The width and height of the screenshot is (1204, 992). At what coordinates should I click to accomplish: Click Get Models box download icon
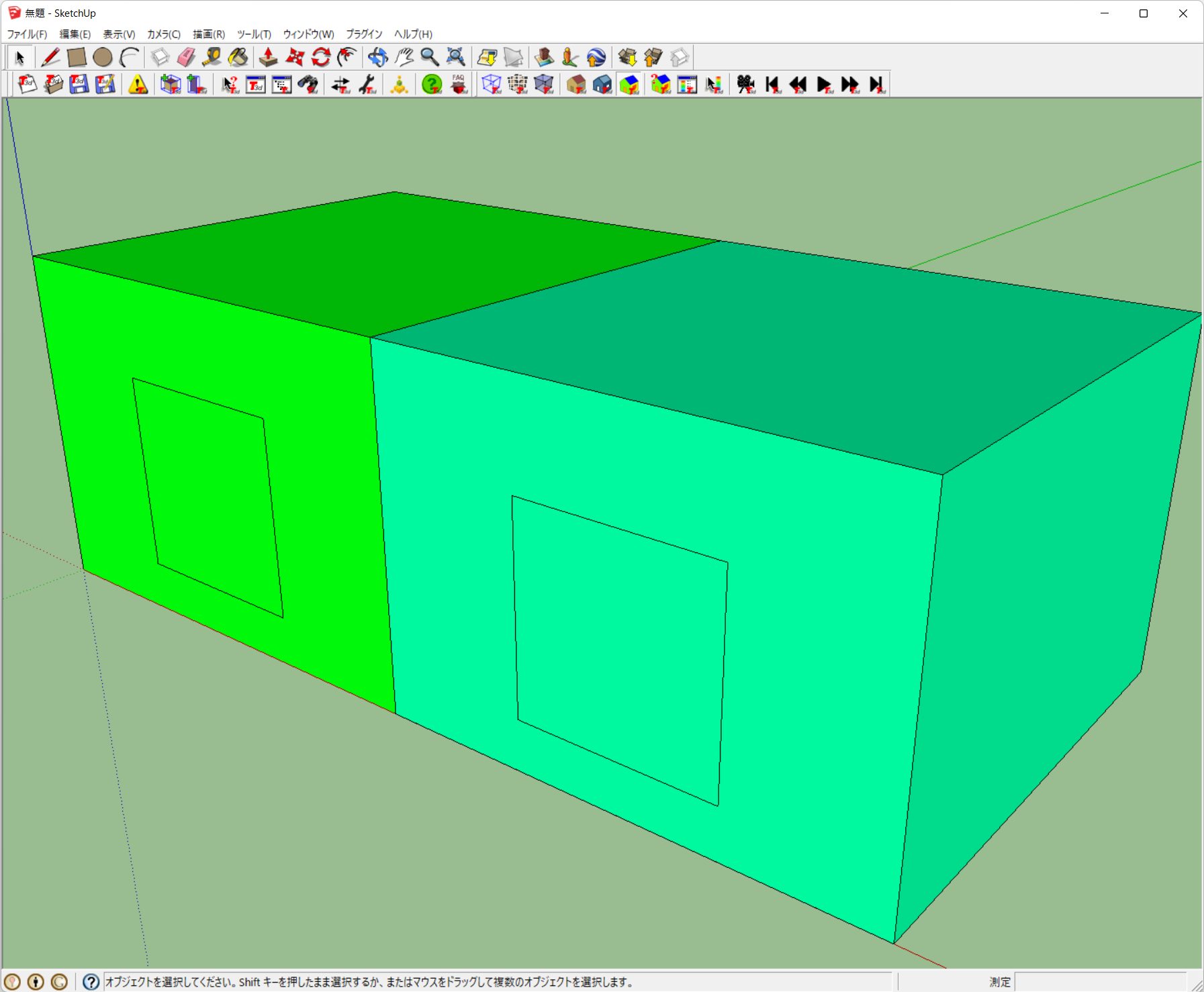coord(627,58)
